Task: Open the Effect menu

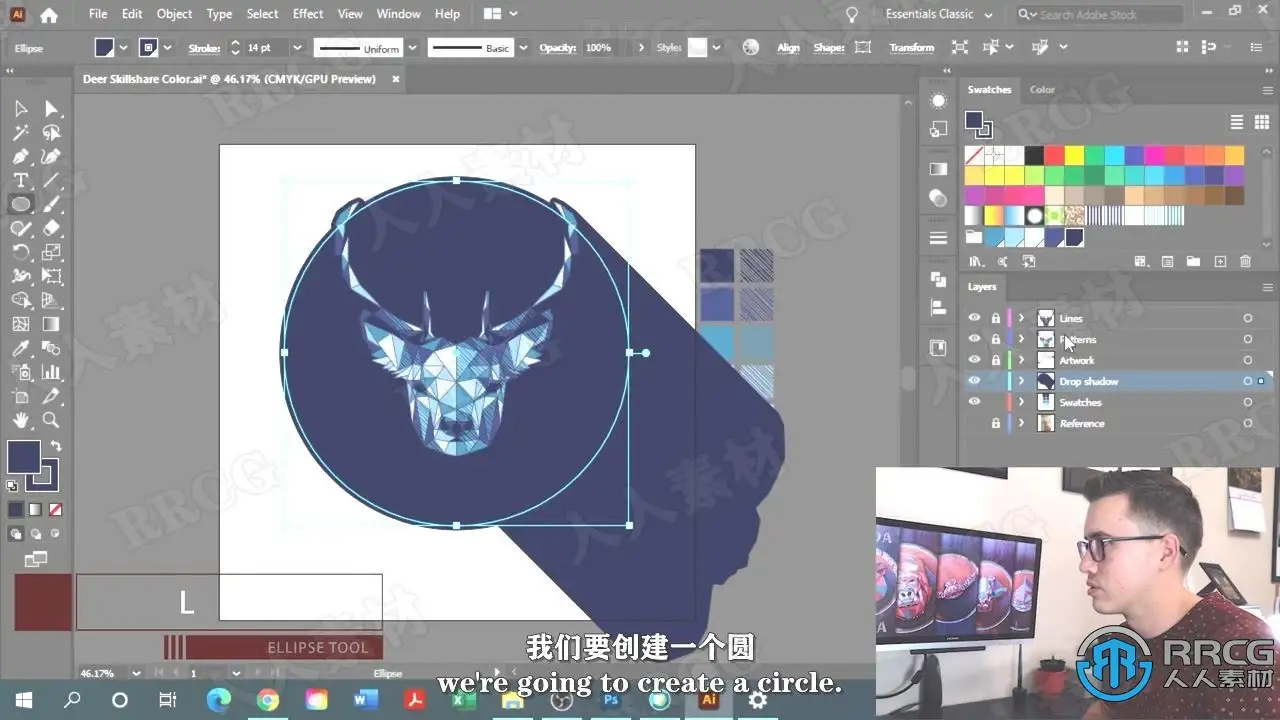Action: point(308,14)
